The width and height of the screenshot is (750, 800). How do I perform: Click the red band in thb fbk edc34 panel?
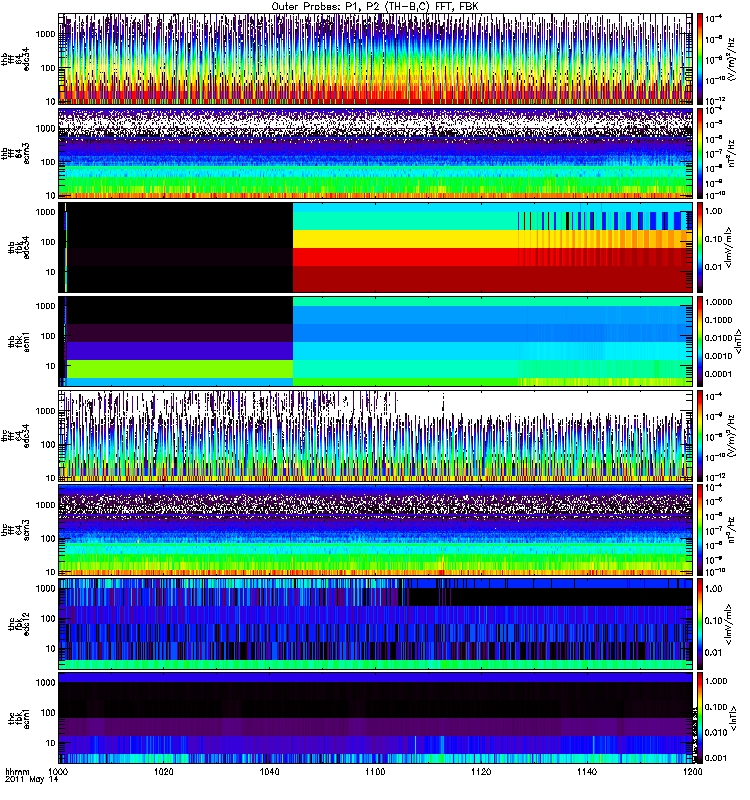click(x=400, y=257)
